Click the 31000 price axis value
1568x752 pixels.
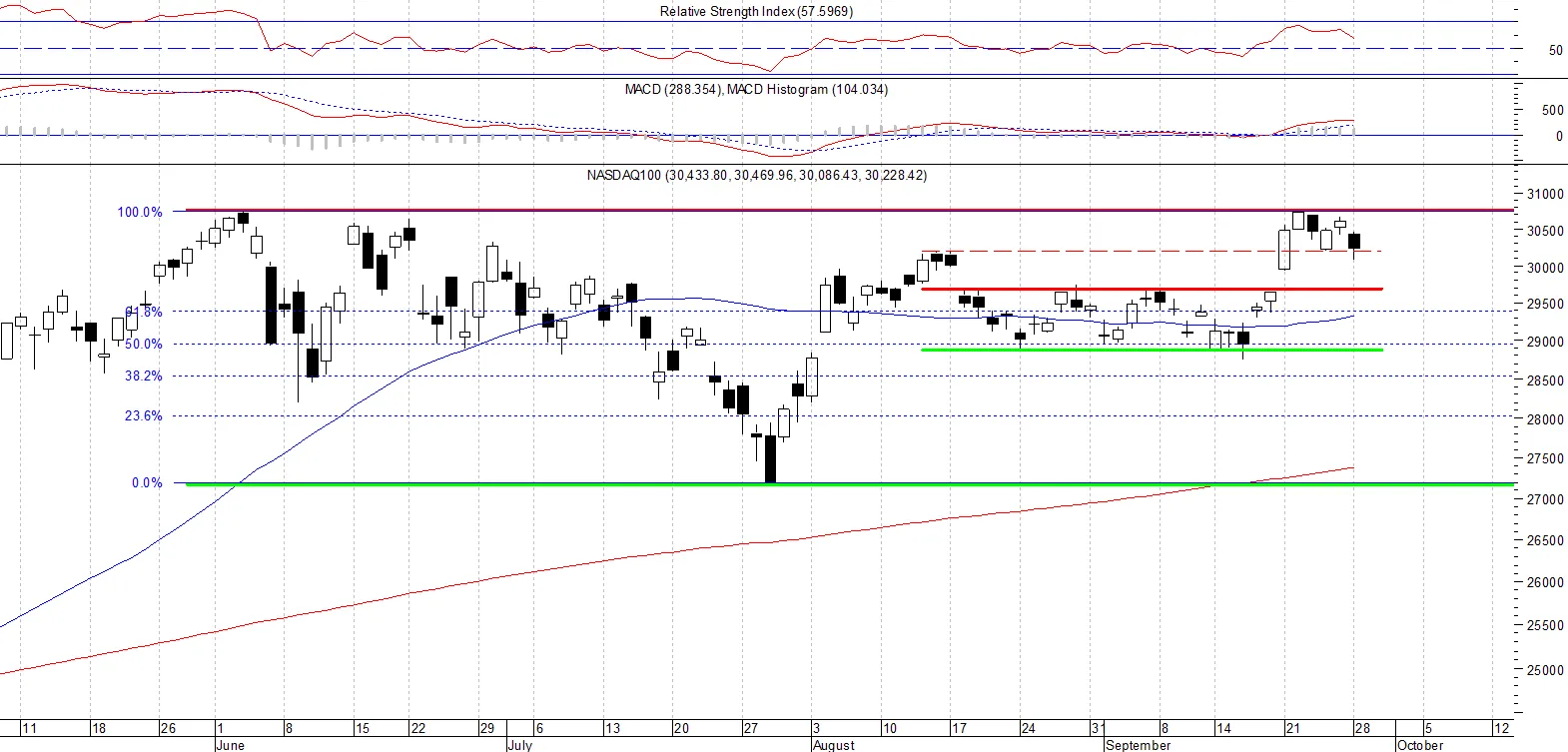pos(1545,195)
